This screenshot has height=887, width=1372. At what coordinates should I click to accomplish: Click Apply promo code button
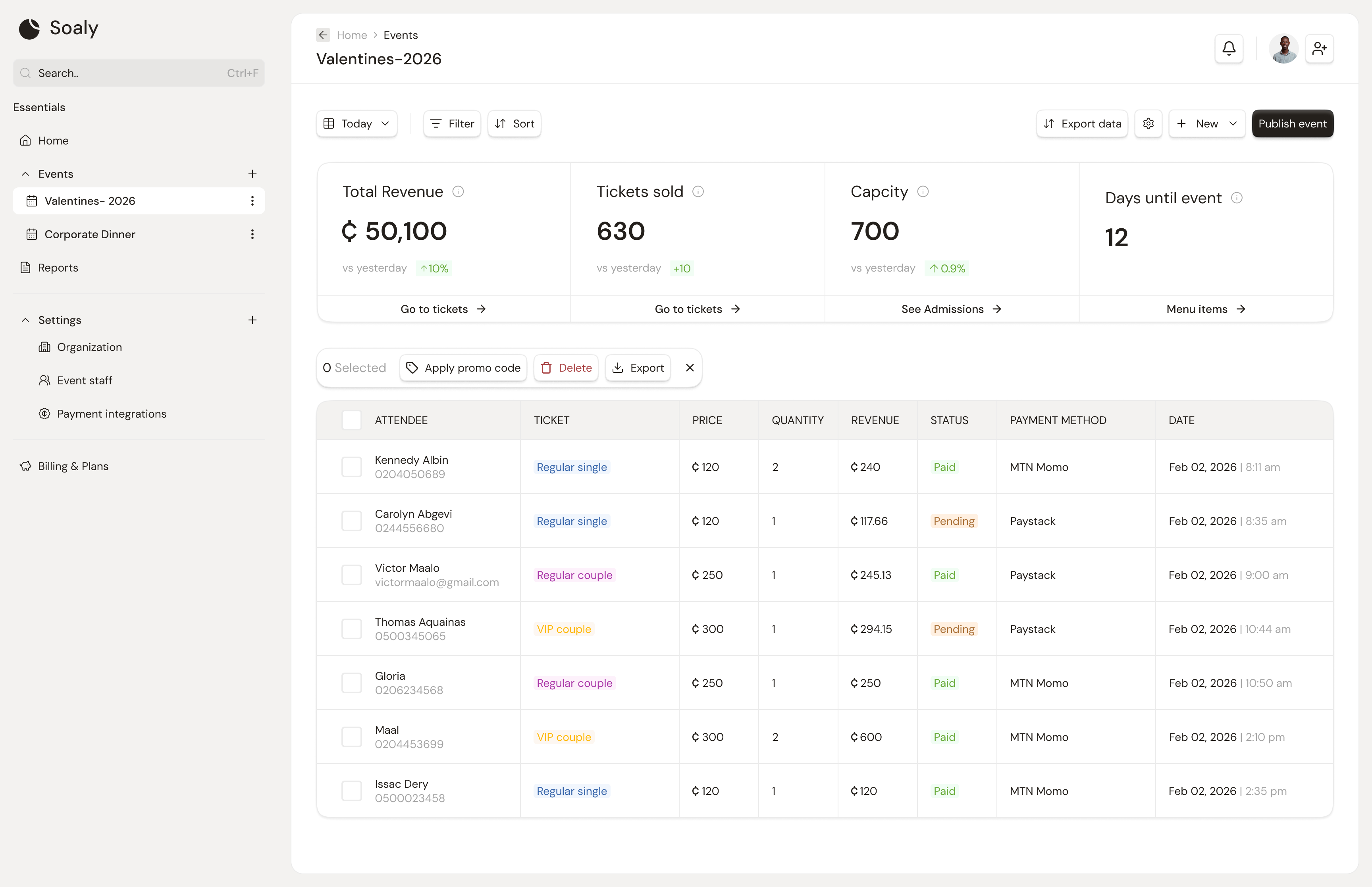(463, 368)
